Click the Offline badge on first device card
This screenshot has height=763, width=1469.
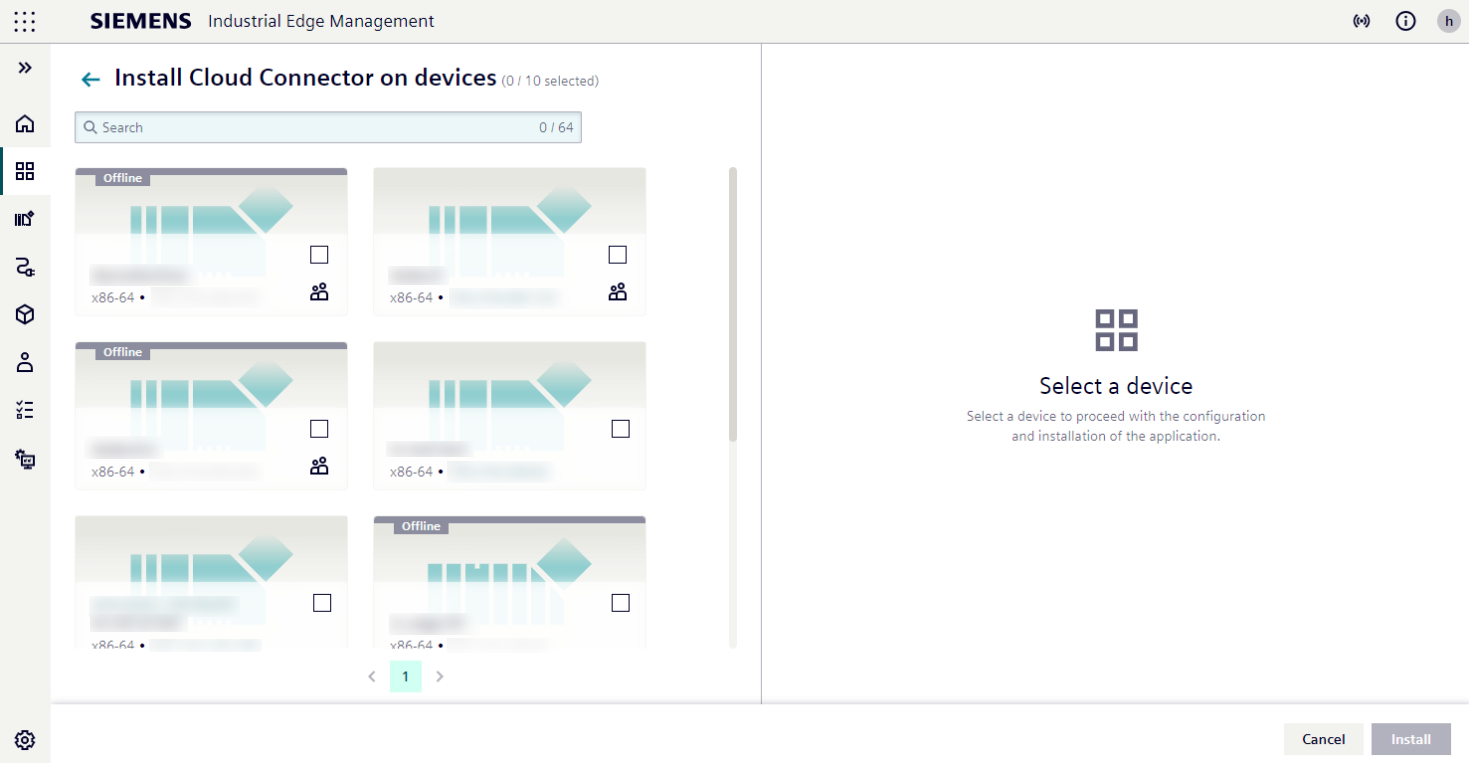[123, 178]
